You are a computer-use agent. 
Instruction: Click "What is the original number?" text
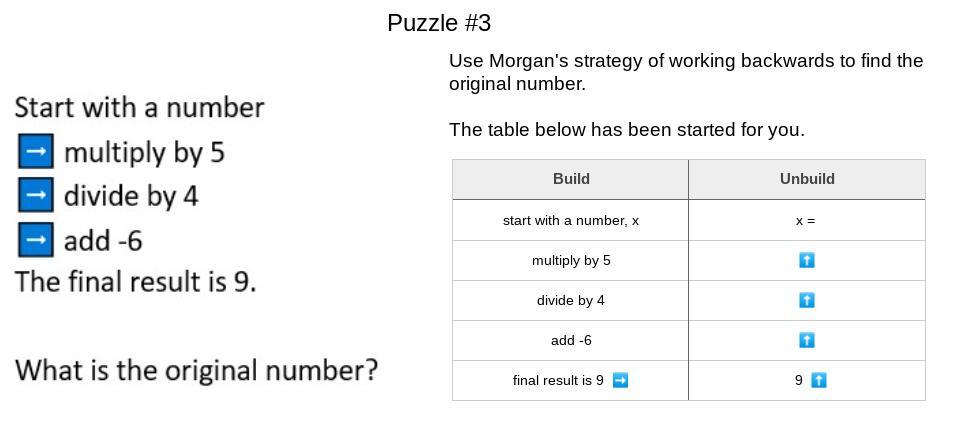point(196,371)
